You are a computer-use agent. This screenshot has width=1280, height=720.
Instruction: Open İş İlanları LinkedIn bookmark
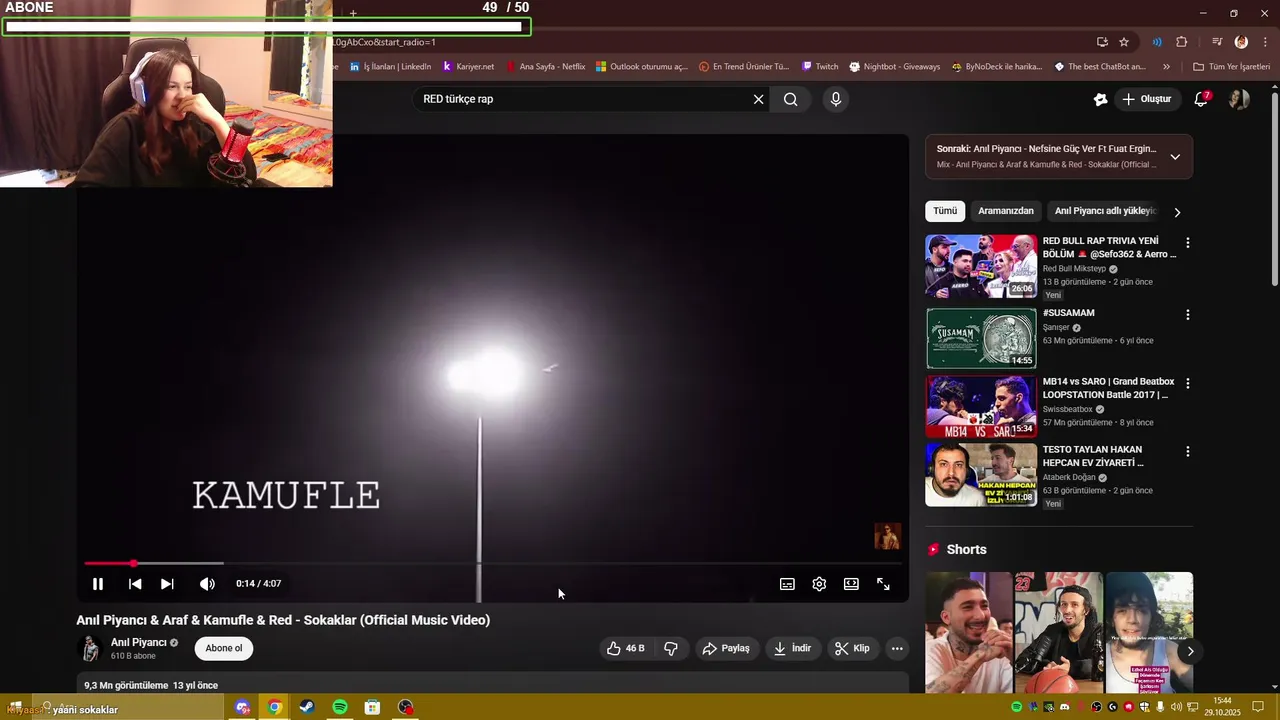[x=390, y=67]
